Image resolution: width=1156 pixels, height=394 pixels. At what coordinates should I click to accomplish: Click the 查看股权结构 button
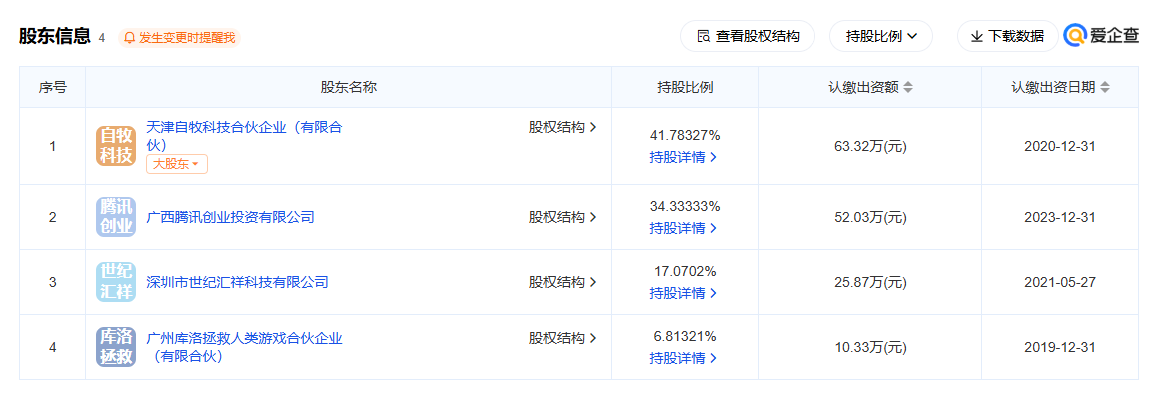748,36
